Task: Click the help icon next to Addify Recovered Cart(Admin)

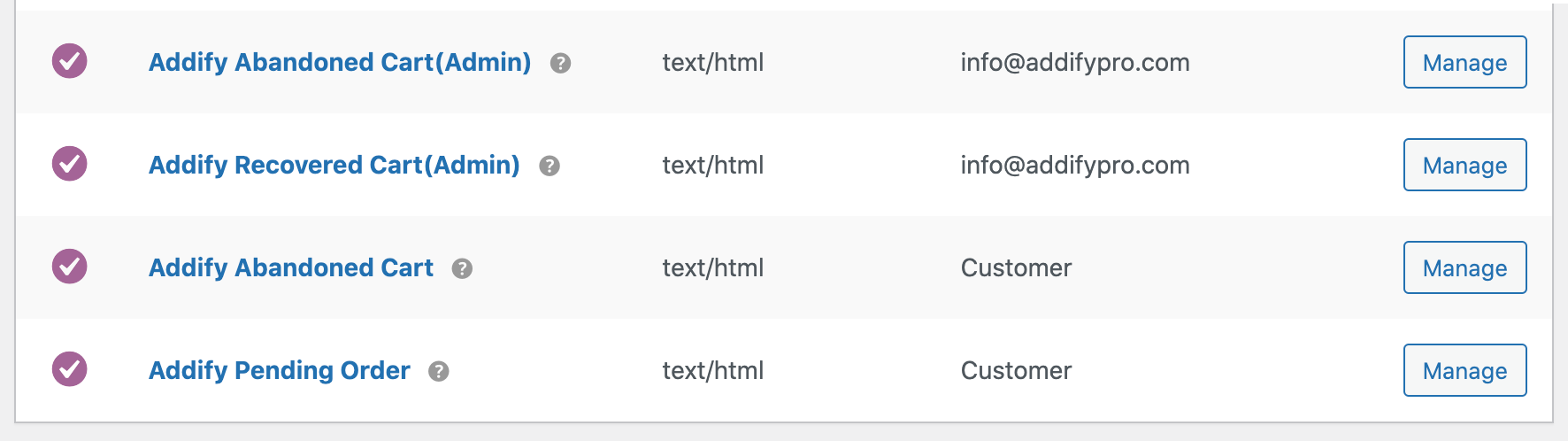Action: point(550,166)
